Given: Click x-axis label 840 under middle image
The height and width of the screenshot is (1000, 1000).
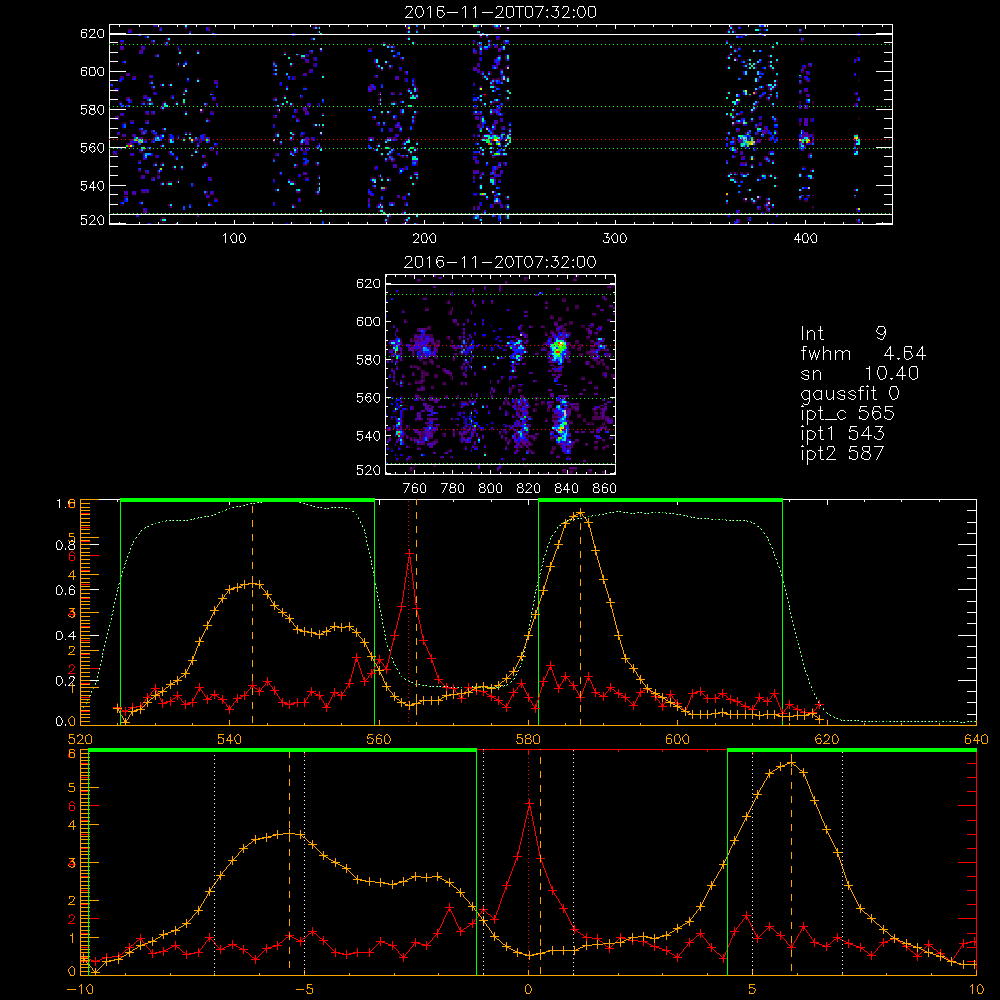Looking at the screenshot, I should click(566, 489).
